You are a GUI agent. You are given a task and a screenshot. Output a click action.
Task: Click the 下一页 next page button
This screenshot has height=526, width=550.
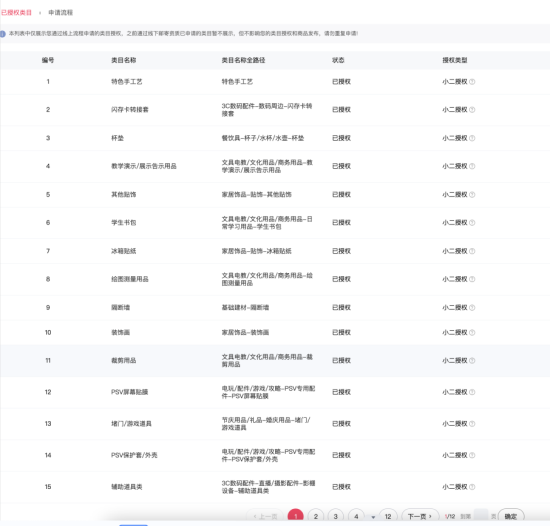420,516
